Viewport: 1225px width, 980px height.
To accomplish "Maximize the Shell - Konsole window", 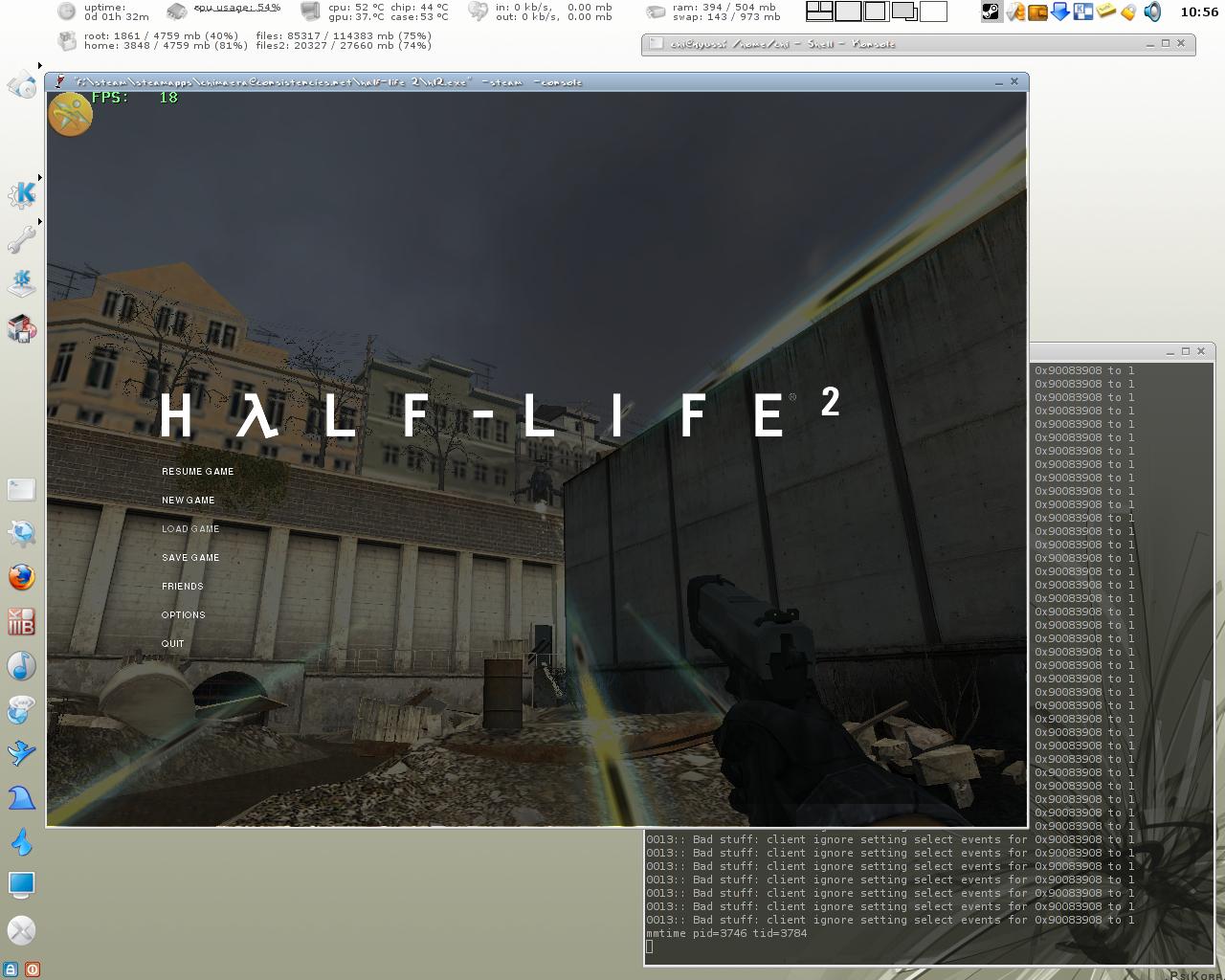I will (x=1166, y=43).
